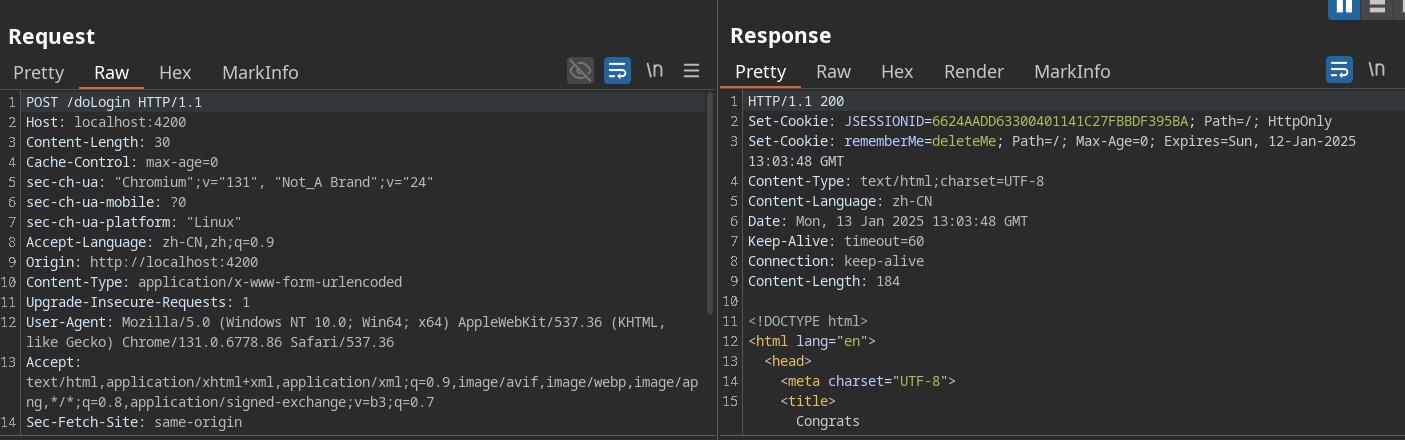Show non-printable characters in Response panel
The height and width of the screenshot is (440, 1405).
(1376, 69)
